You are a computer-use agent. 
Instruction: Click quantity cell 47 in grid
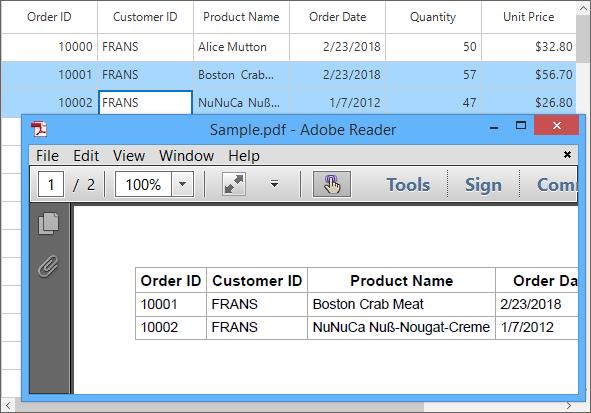(433, 102)
